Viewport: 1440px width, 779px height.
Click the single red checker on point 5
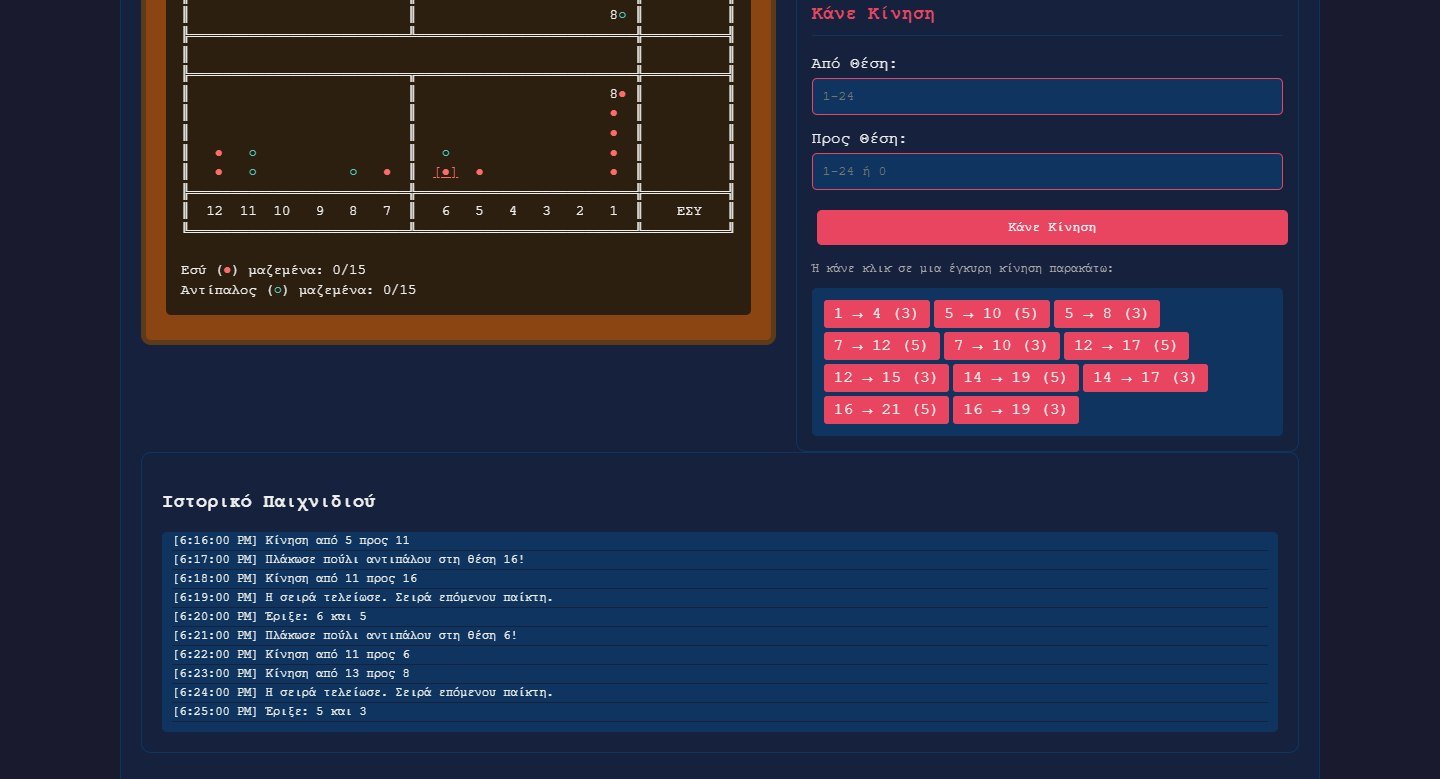pyautogui.click(x=480, y=172)
